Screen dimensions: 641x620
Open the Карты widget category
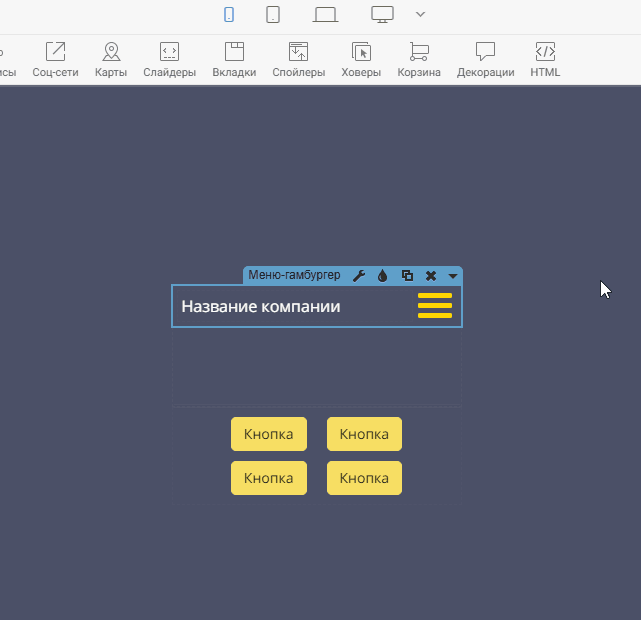(111, 59)
